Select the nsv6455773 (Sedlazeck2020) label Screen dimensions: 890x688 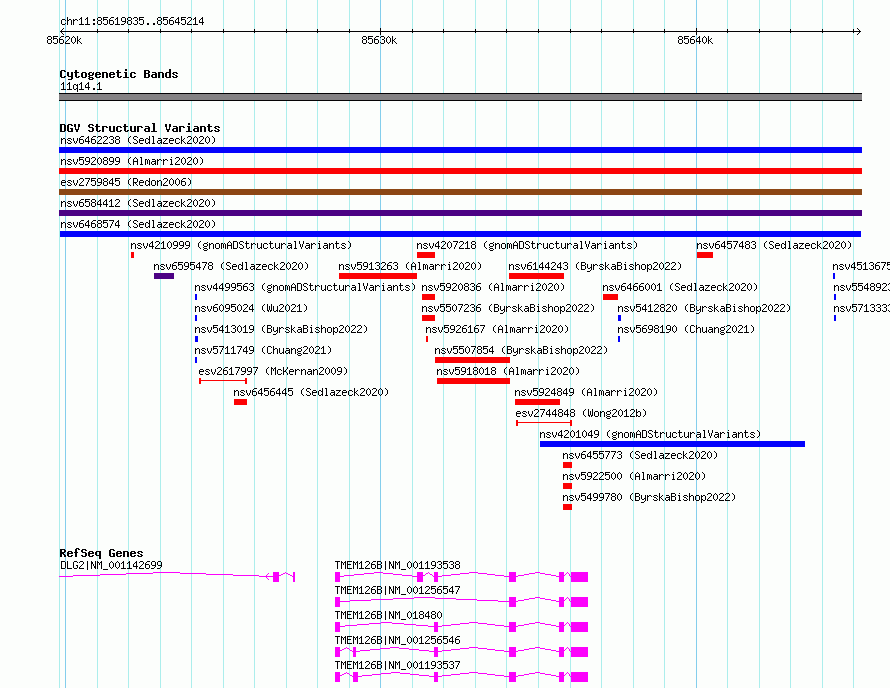pyautogui.click(x=640, y=455)
